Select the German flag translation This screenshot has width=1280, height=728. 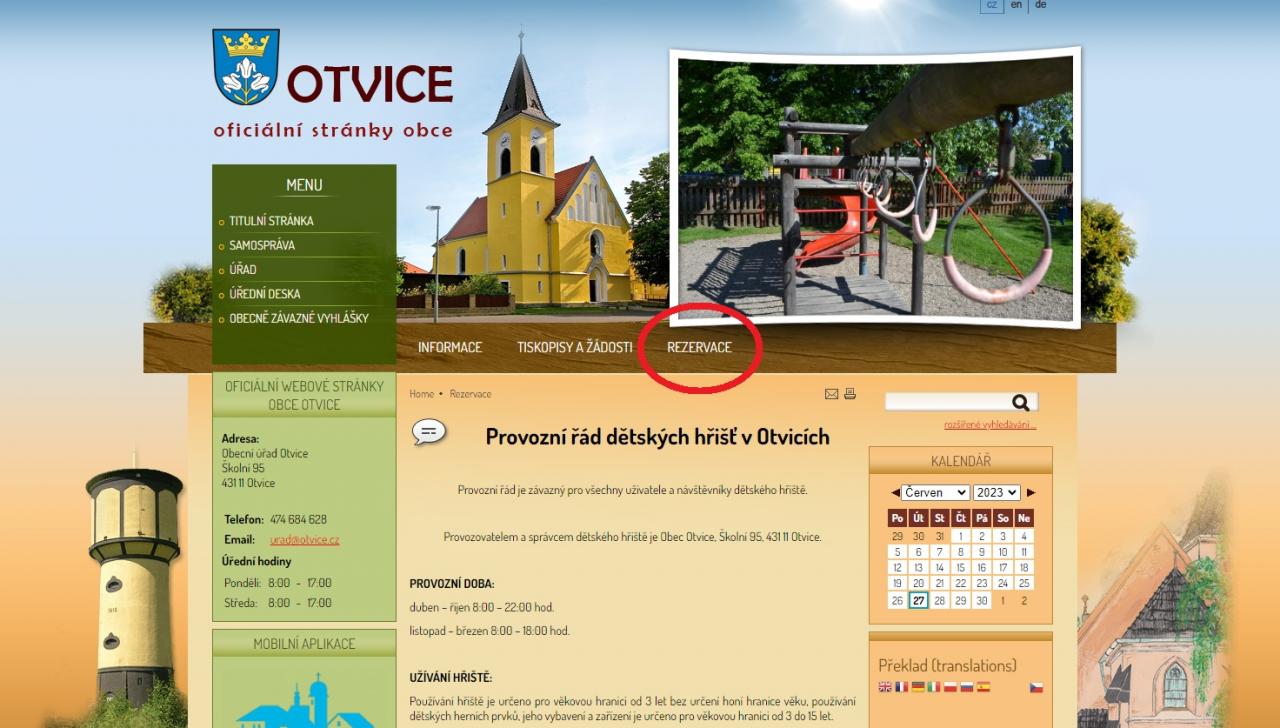tap(918, 687)
